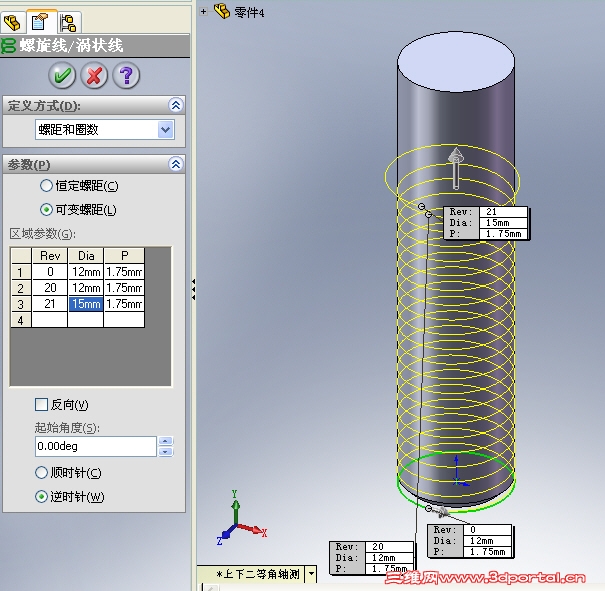Select Dia 12mm cell in row 2
Viewport: 605px width, 591px height.
coord(86,288)
